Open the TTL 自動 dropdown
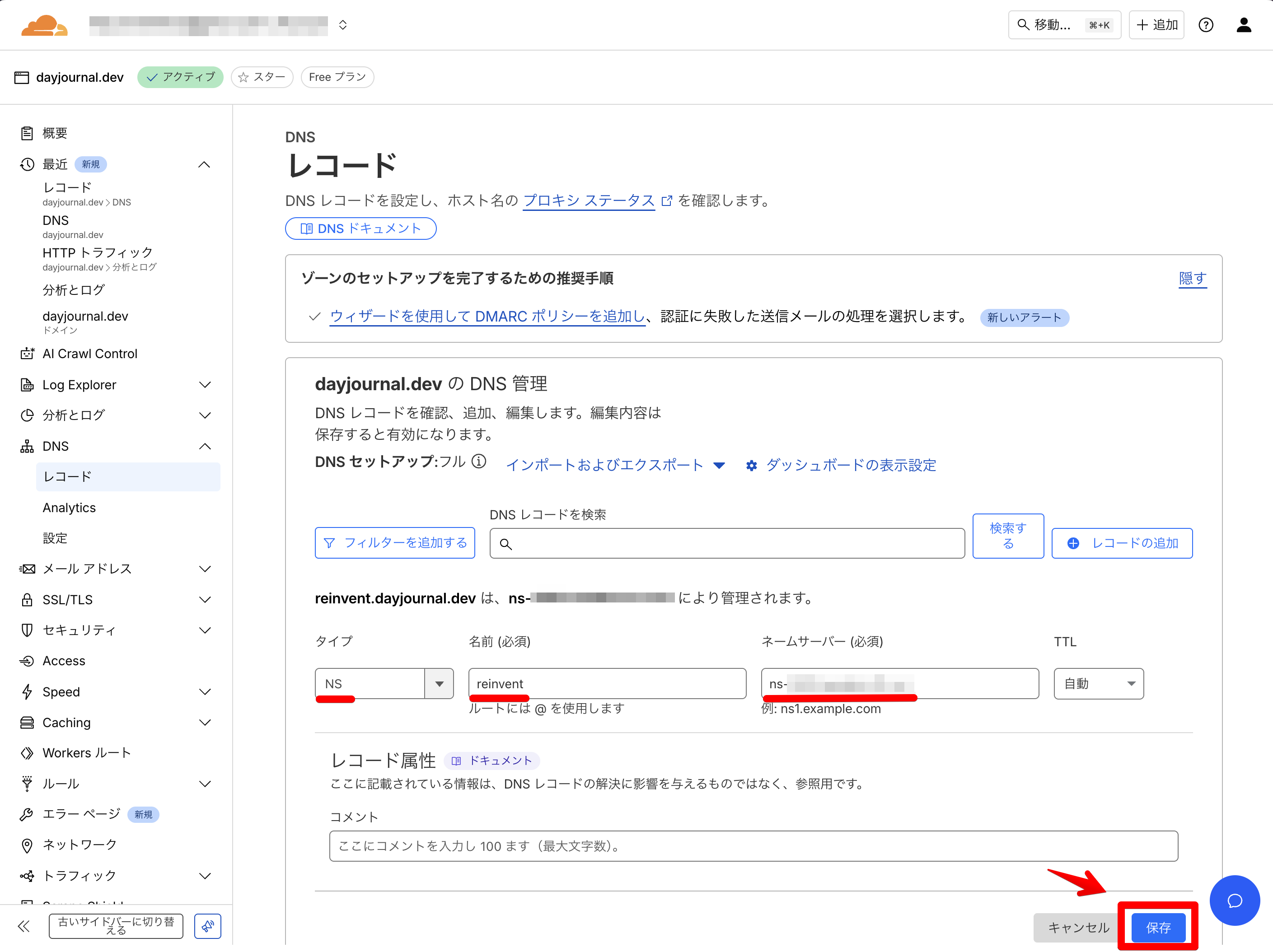 pyautogui.click(x=1098, y=683)
